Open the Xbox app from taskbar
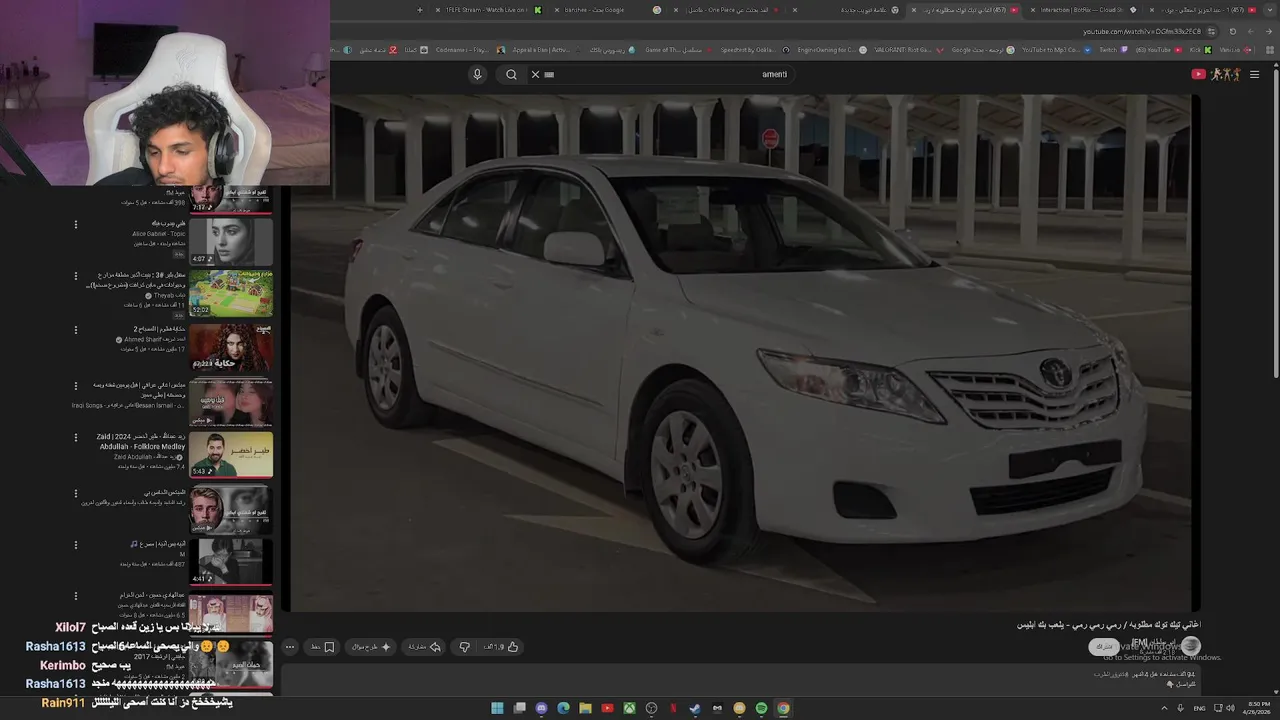This screenshot has height=720, width=1280. pos(629,708)
